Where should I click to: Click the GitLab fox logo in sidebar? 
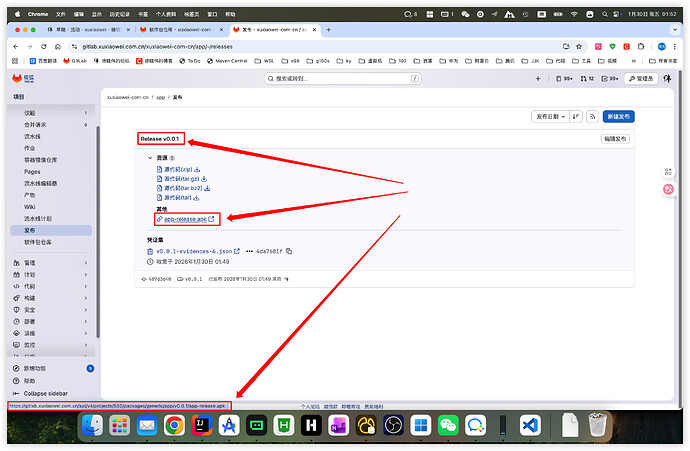17,78
